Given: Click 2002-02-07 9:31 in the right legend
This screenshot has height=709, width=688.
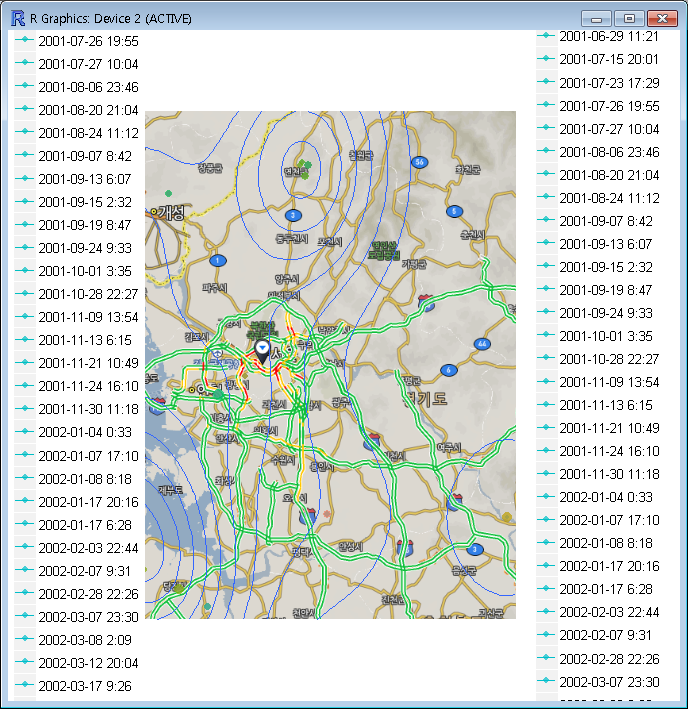Looking at the screenshot, I should [606, 635].
